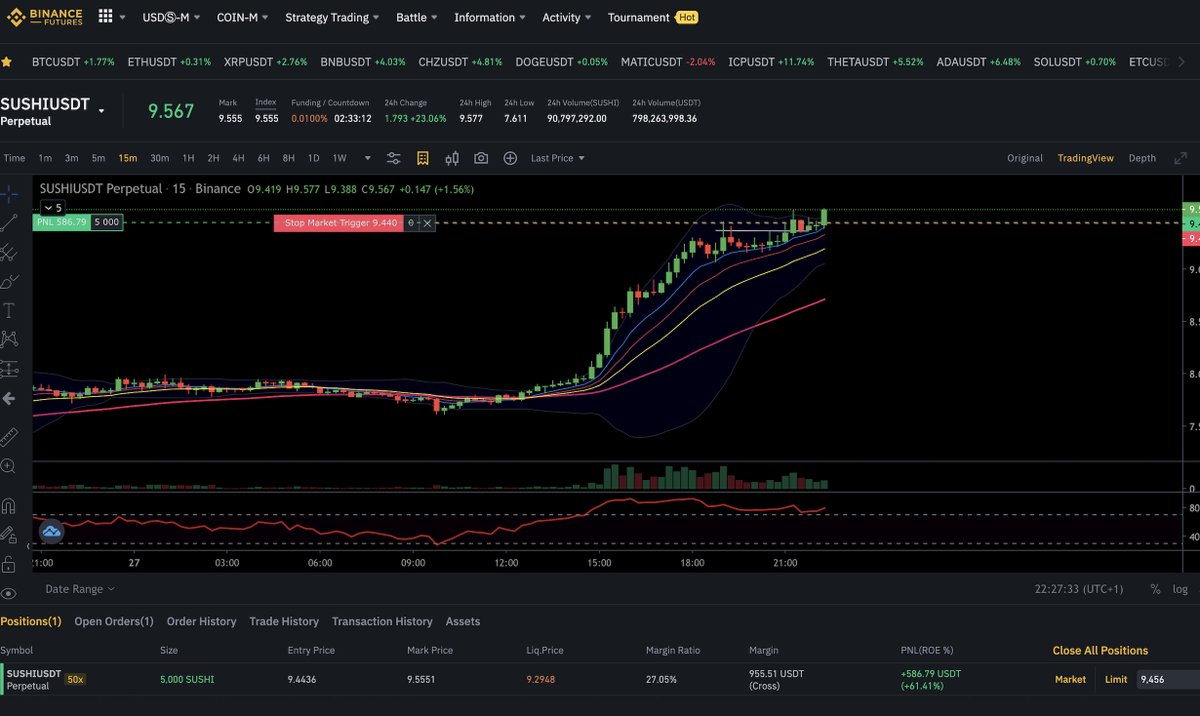This screenshot has width=1200, height=716.
Task: Click the limit price input 9.456
Action: pyautogui.click(x=1168, y=679)
